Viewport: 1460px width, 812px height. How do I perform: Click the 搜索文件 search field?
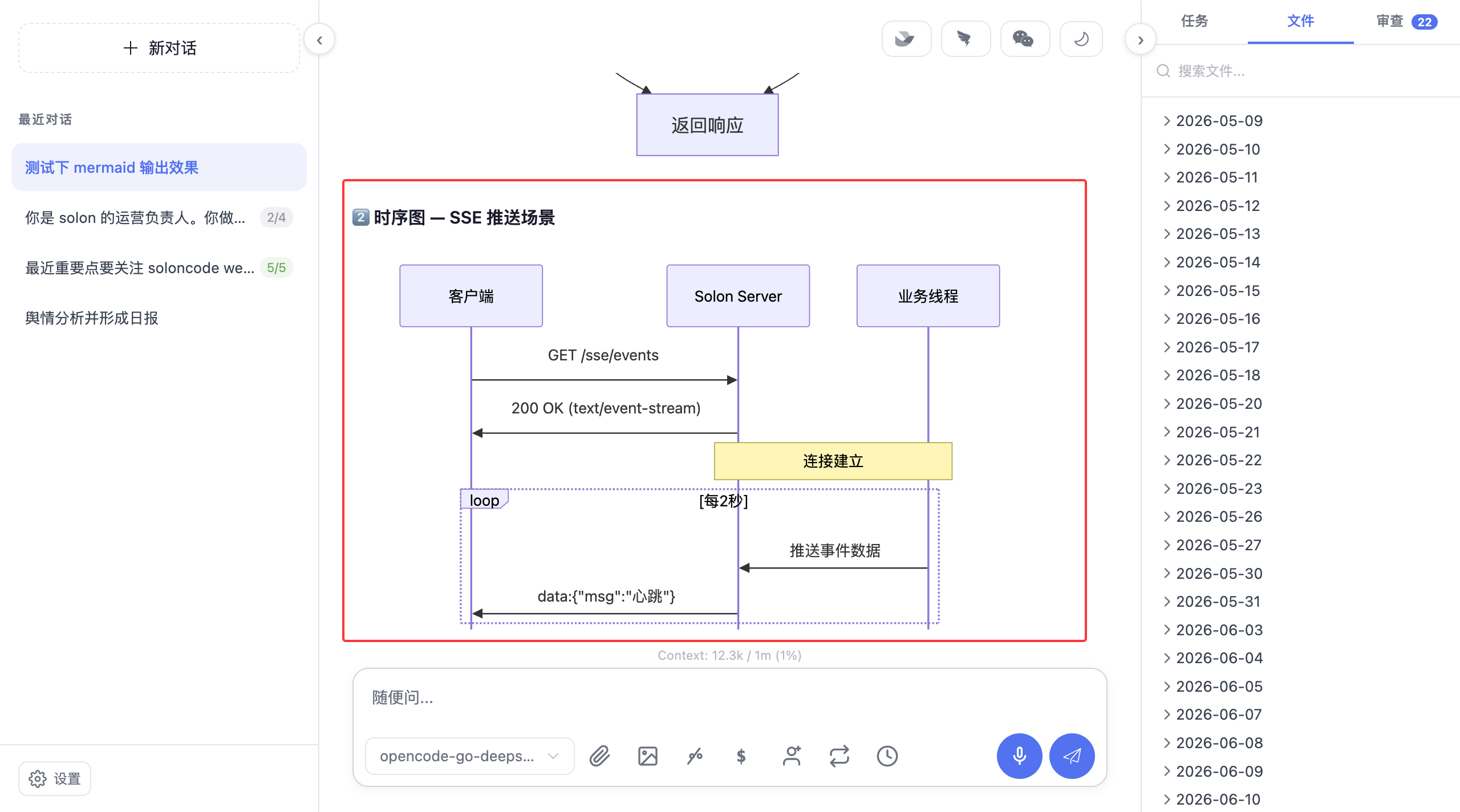(1306, 71)
